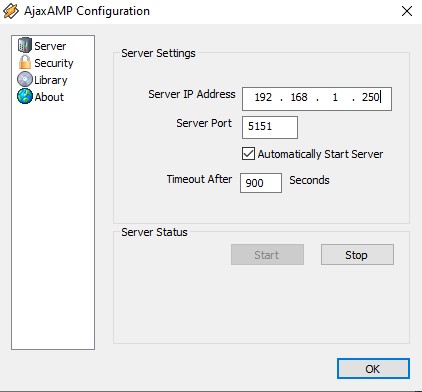Select the About entry

coord(49,97)
